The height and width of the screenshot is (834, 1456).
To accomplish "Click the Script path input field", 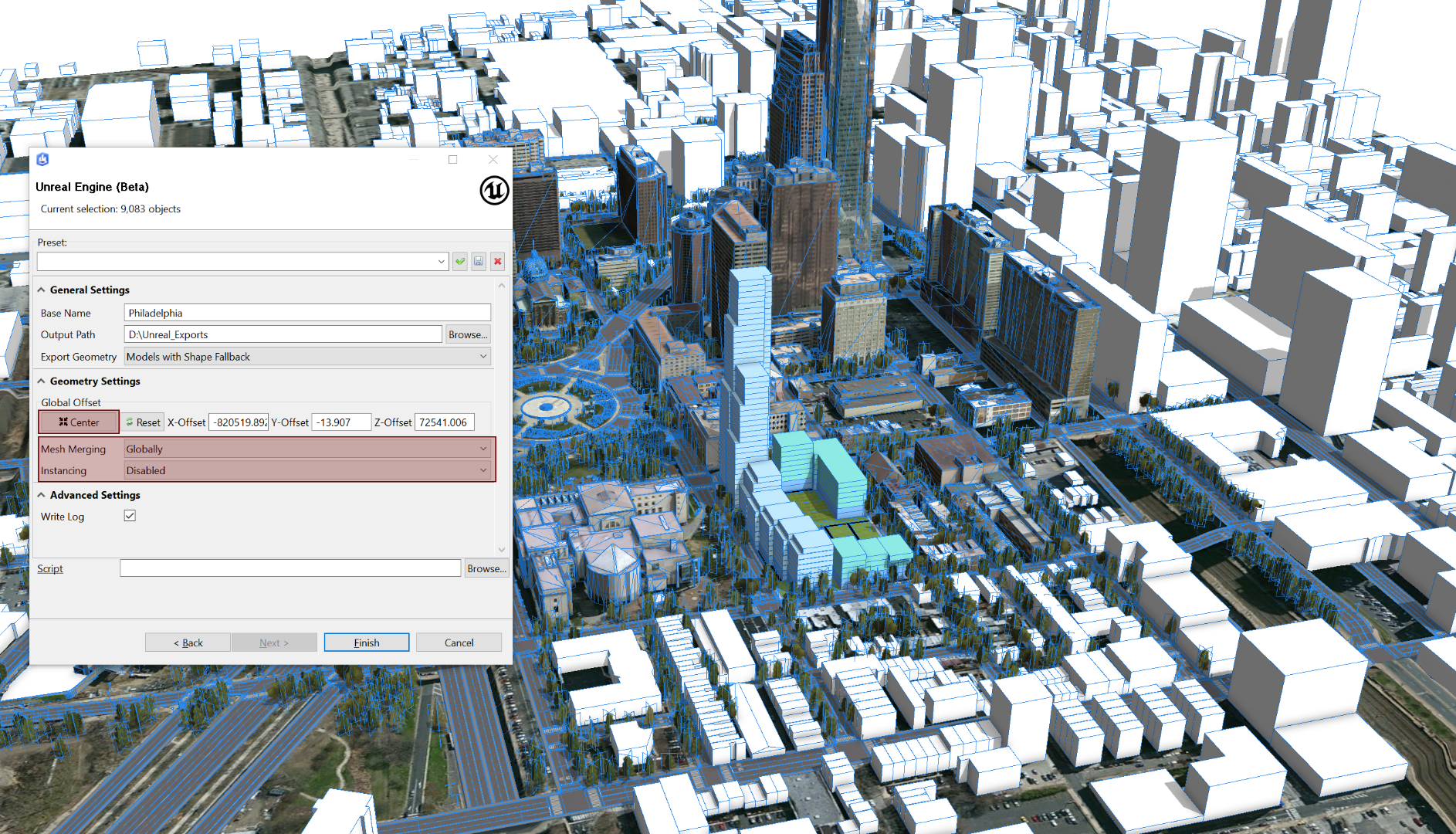I will [x=290, y=568].
